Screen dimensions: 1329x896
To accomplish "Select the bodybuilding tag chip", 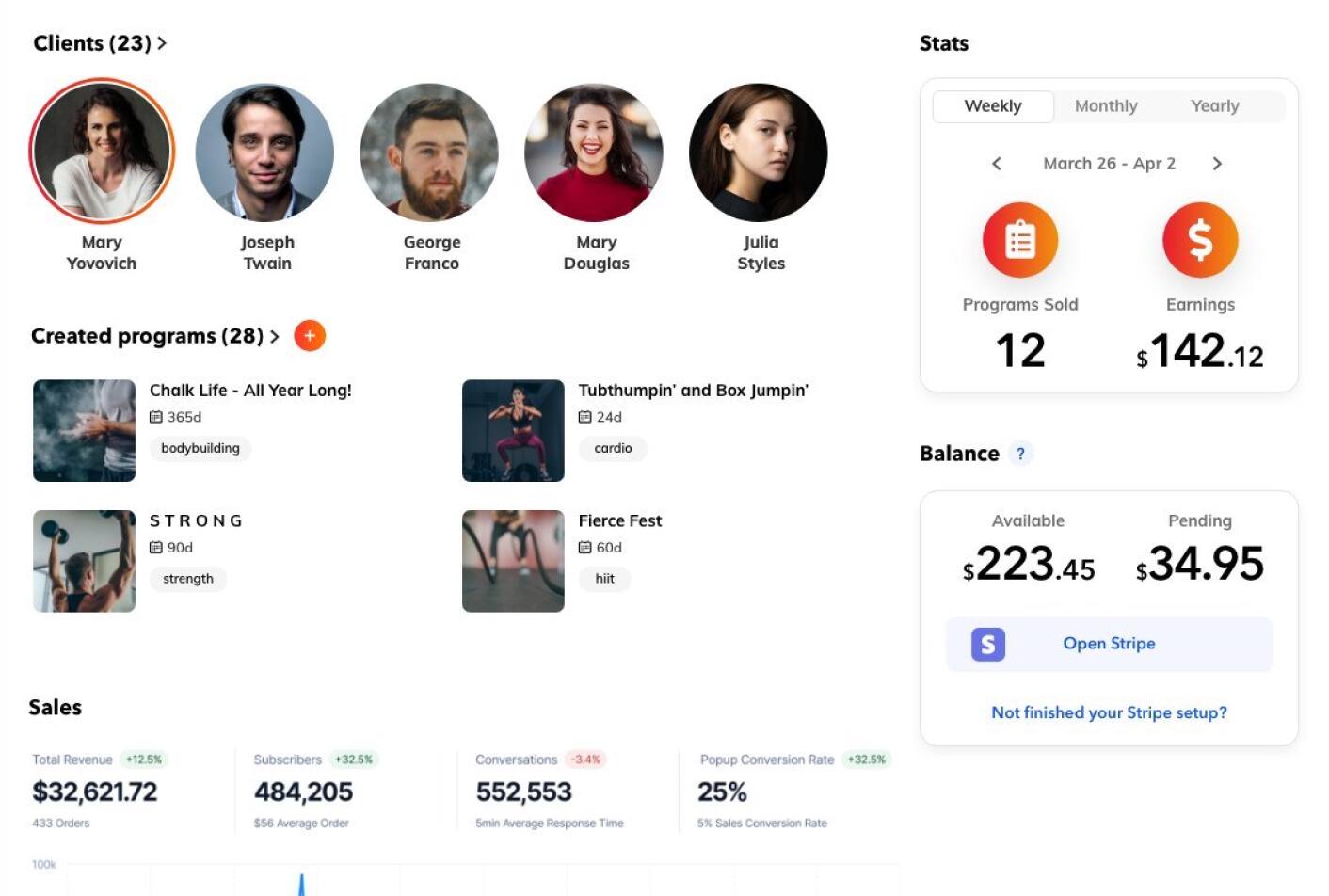I will coord(200,448).
